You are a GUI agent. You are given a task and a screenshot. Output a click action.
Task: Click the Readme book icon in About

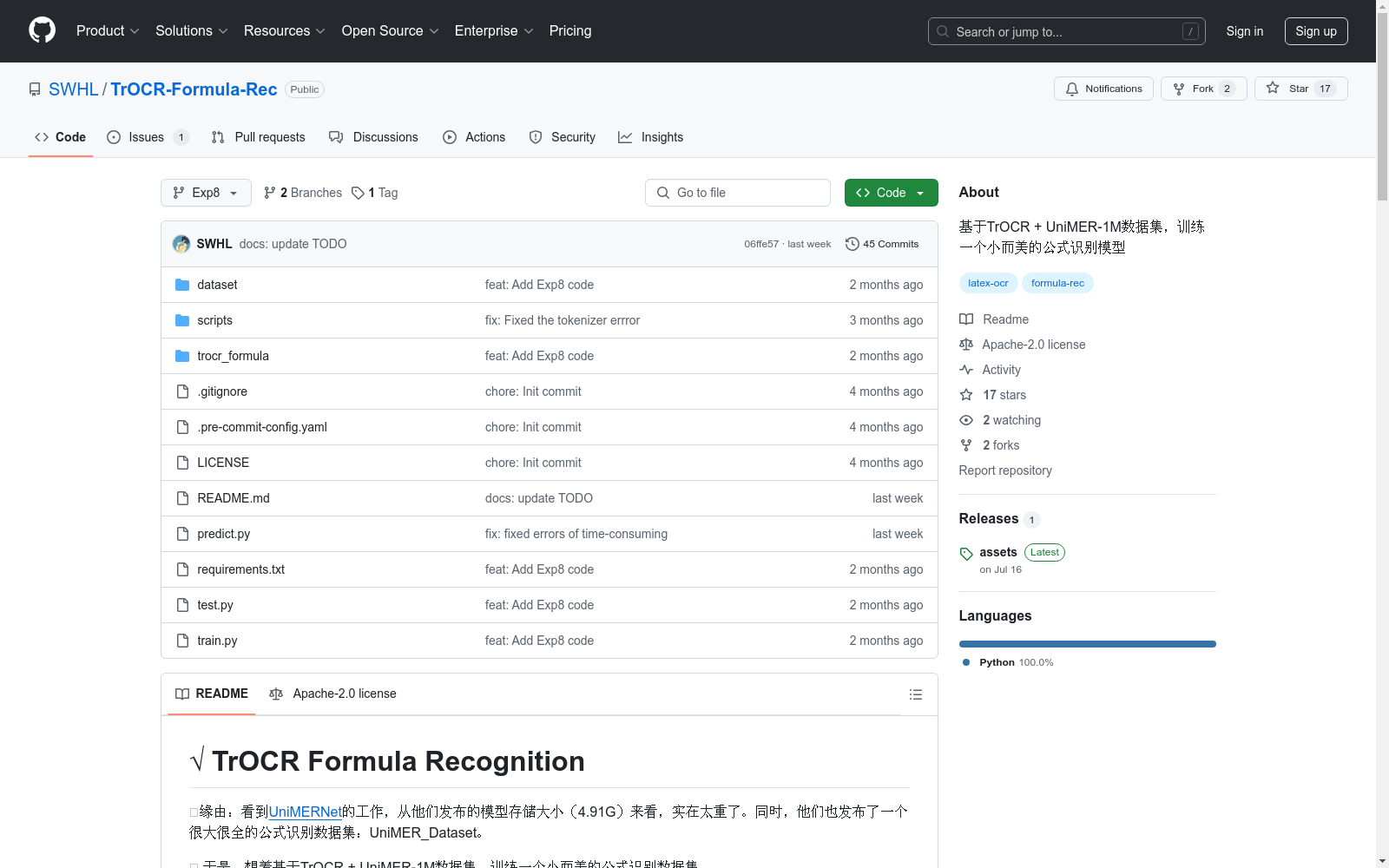966,319
